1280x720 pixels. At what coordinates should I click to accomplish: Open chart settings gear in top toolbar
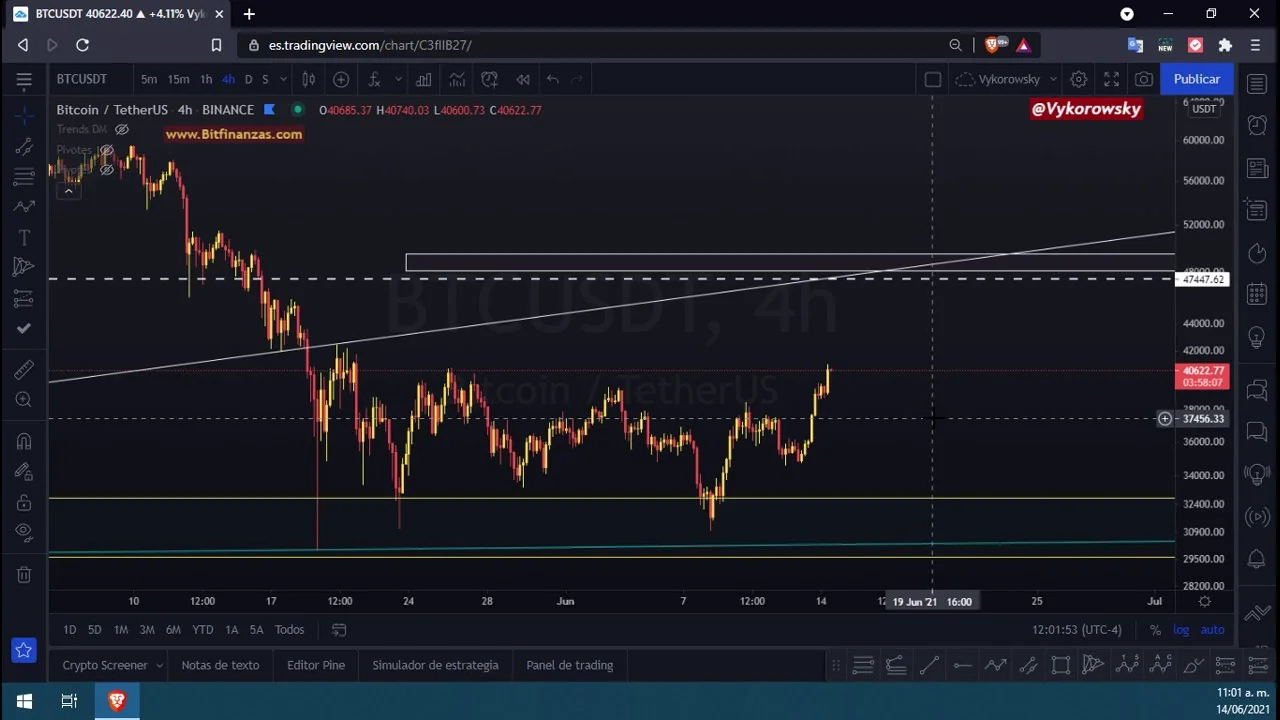click(x=1078, y=79)
